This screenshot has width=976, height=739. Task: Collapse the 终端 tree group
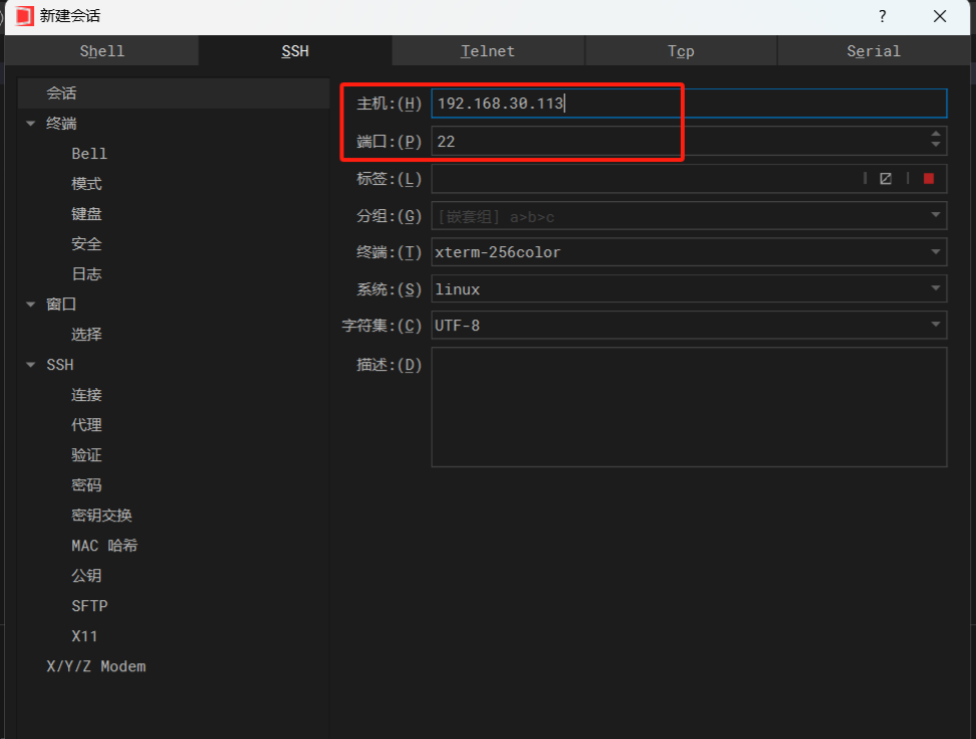[x=30, y=123]
